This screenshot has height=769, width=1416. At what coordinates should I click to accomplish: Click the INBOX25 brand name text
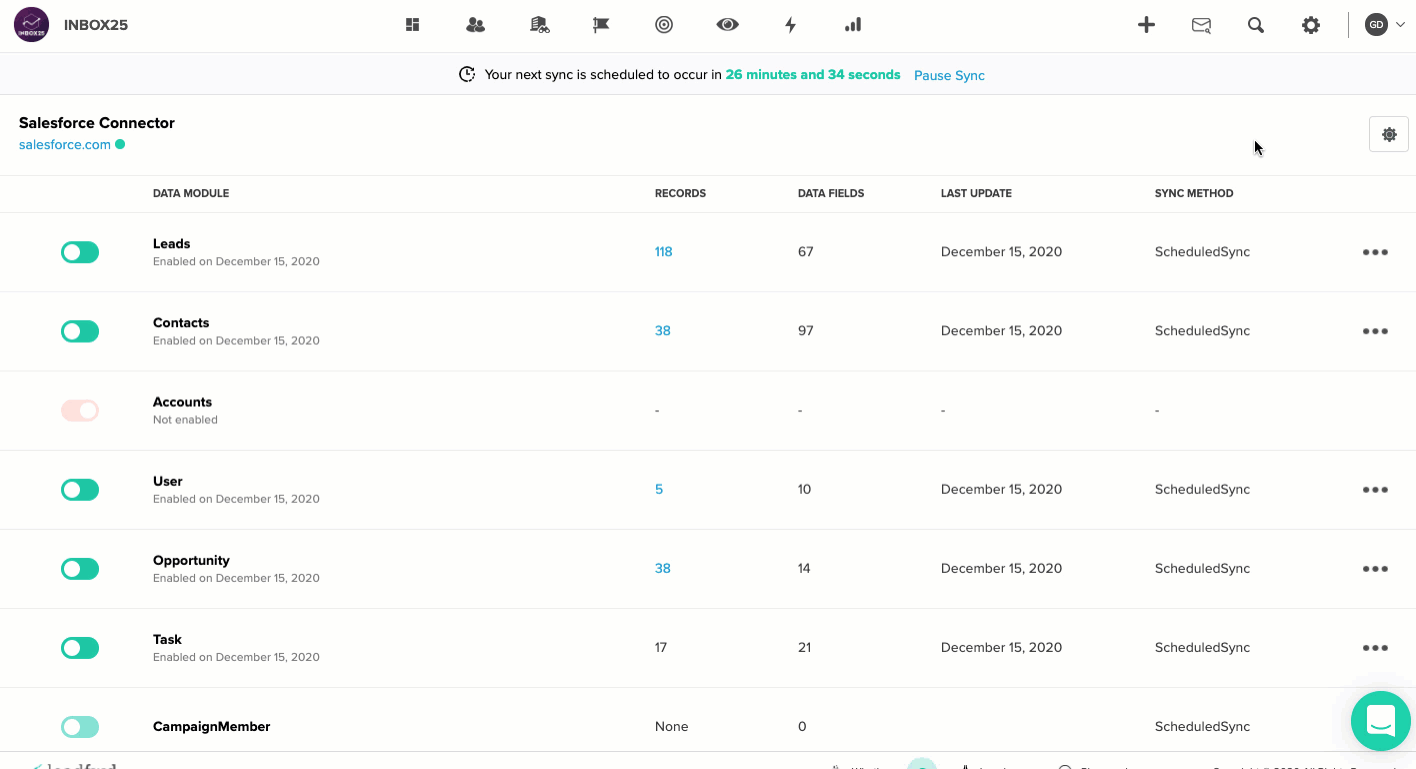[96, 25]
